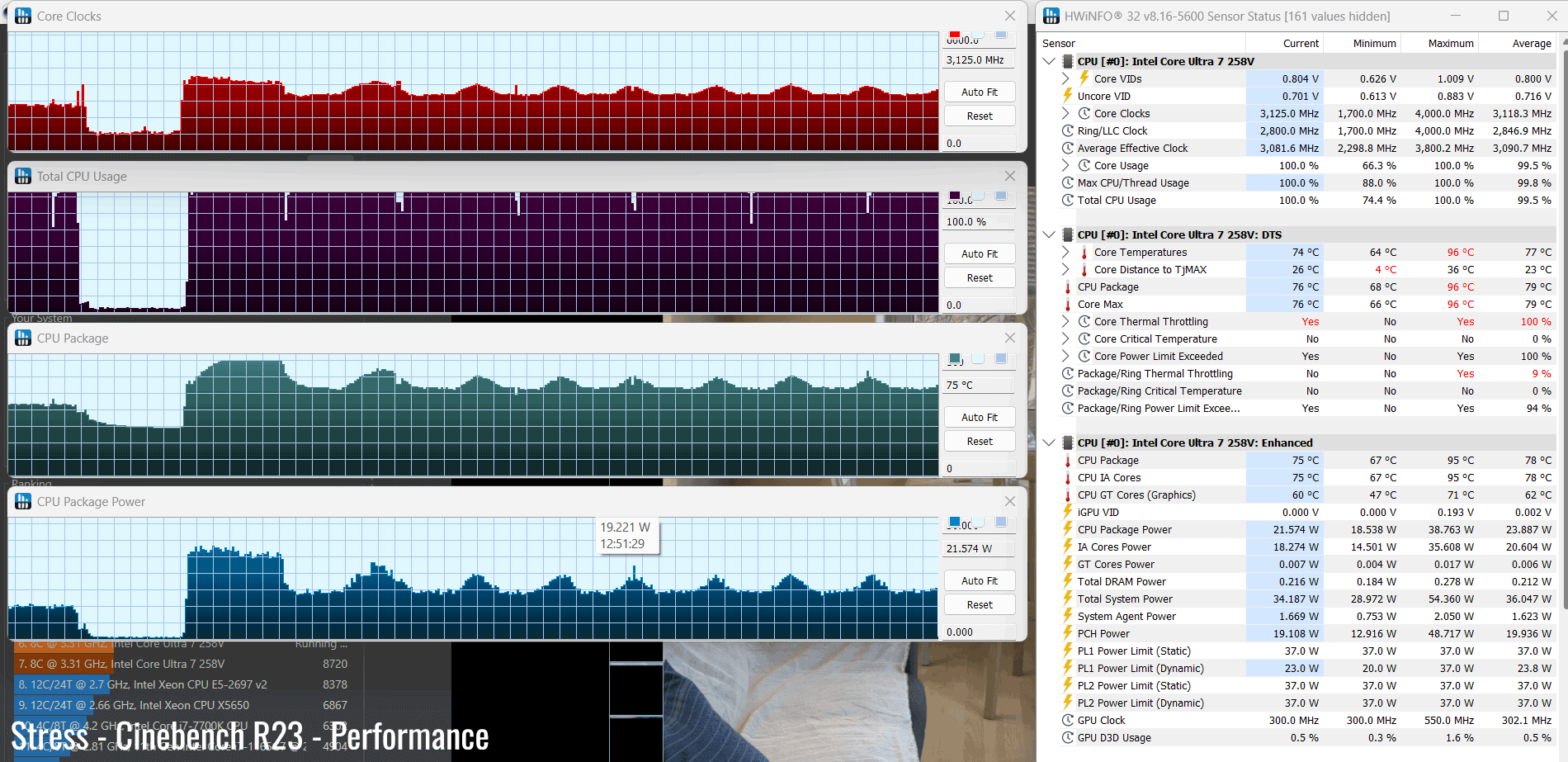Click the clock icon beside GPU Clock

1068,720
